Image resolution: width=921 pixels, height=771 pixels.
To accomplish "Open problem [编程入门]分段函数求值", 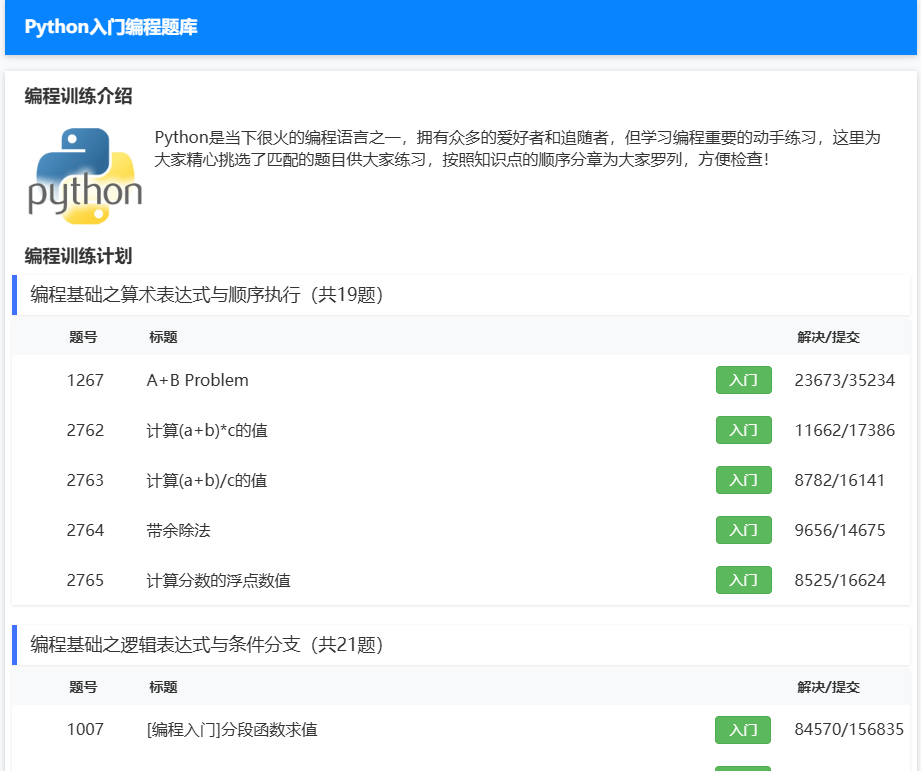I will pos(232,730).
